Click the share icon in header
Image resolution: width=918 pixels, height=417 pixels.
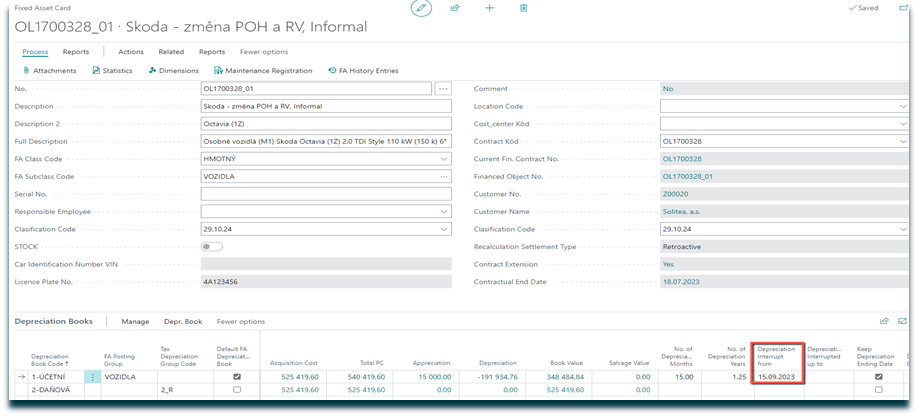point(455,8)
